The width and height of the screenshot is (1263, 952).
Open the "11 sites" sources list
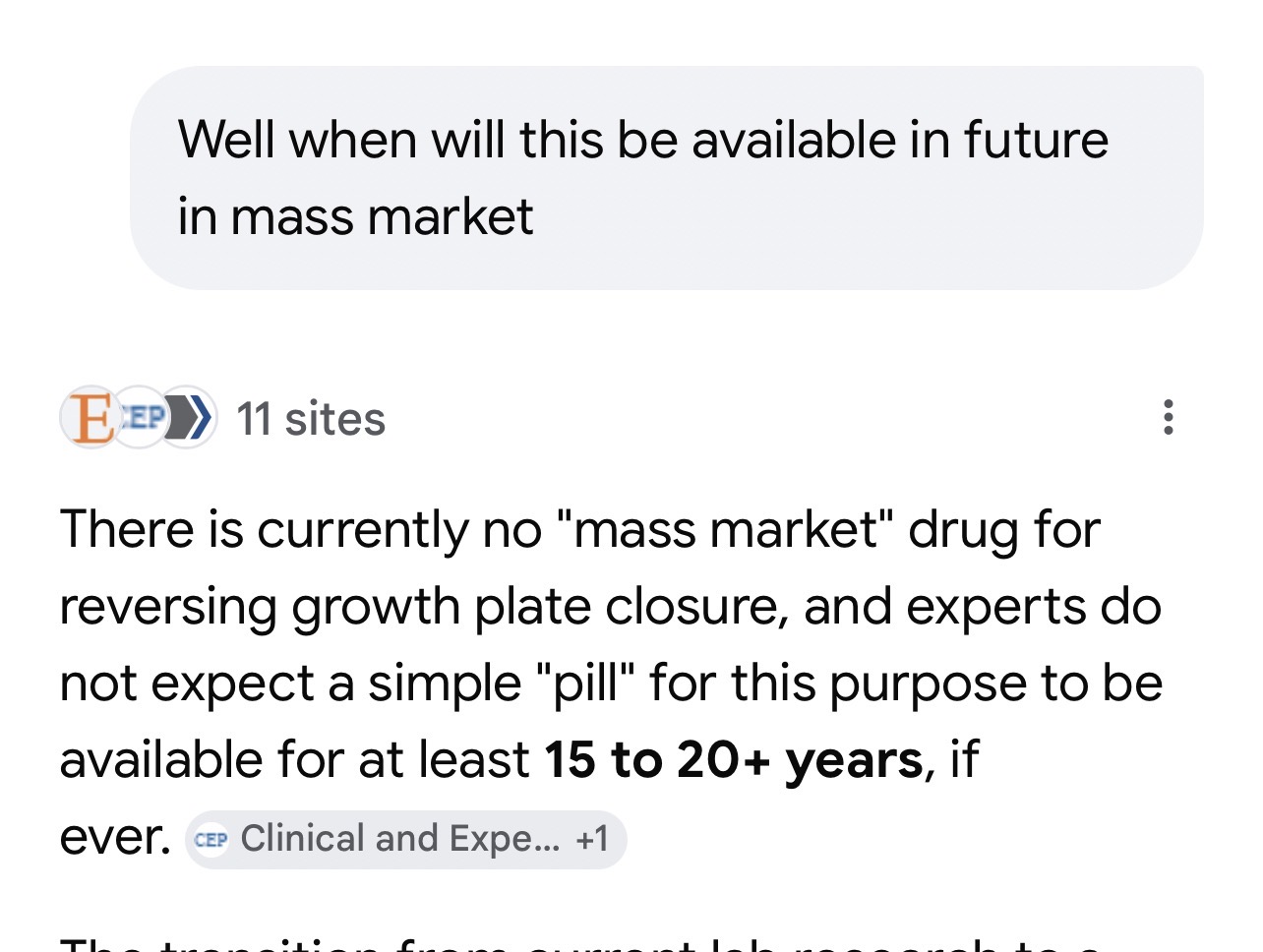(x=310, y=419)
